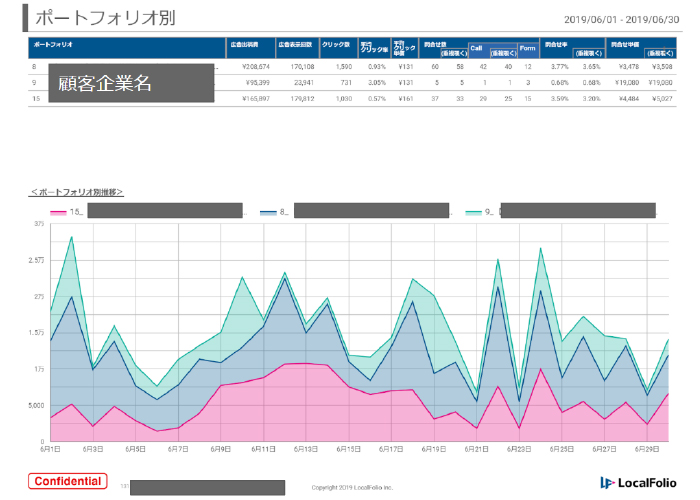This screenshot has width=700, height=500.
Task: Click the ¥4,484 inquiry cost cell
Action: pos(629,99)
